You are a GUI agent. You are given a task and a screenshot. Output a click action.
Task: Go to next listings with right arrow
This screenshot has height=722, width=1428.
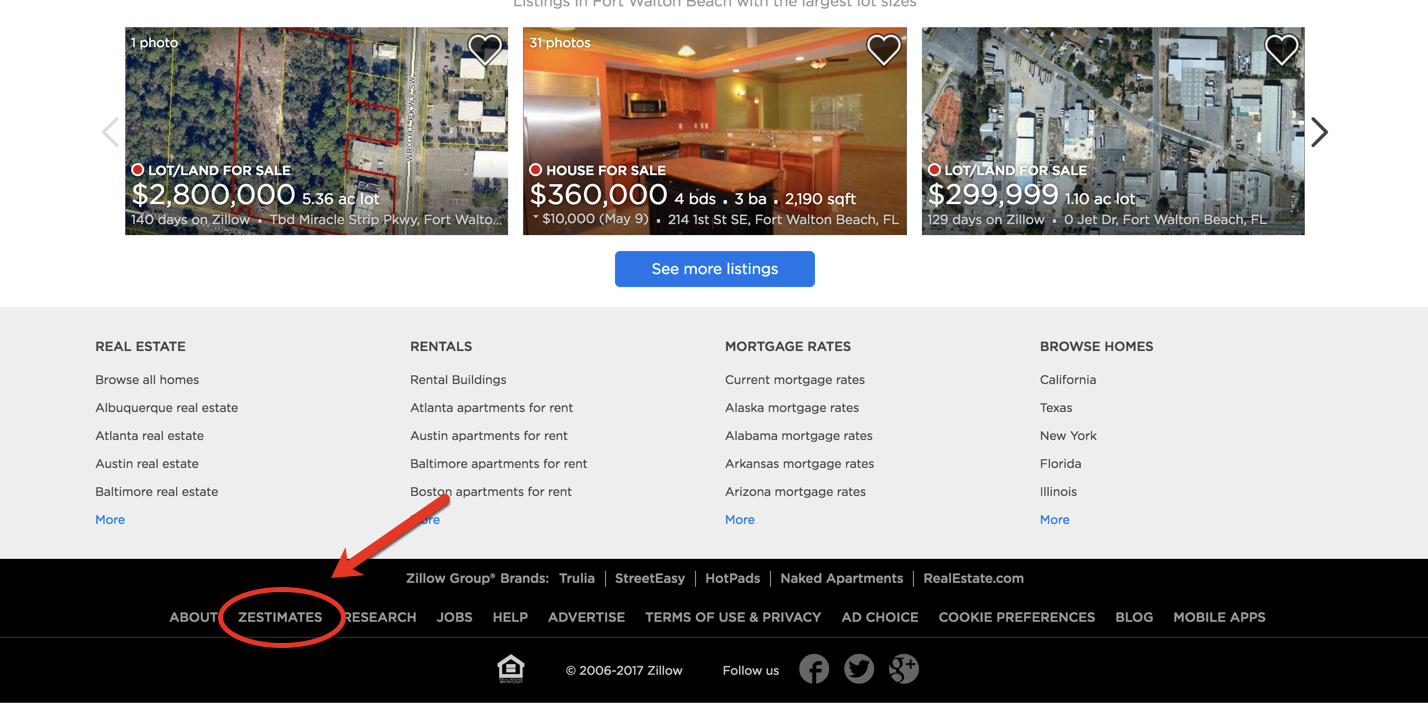1320,132
